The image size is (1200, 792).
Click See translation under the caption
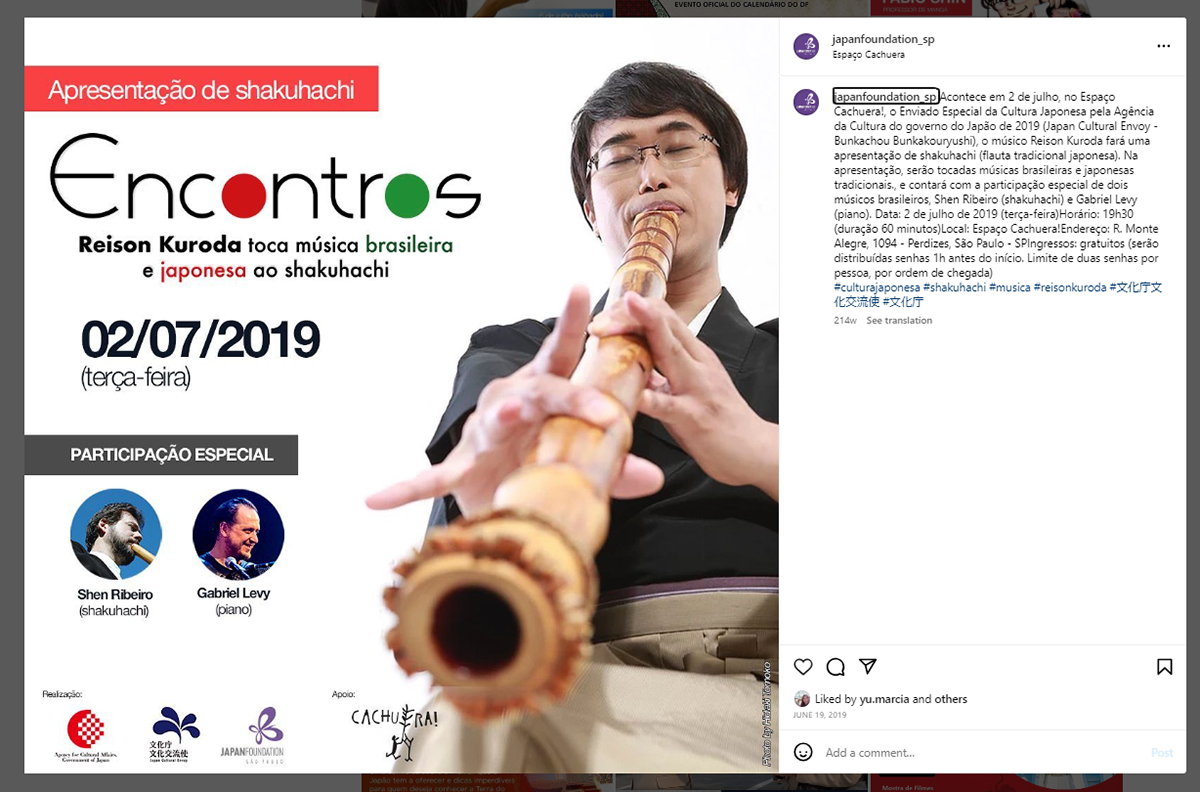coord(899,321)
